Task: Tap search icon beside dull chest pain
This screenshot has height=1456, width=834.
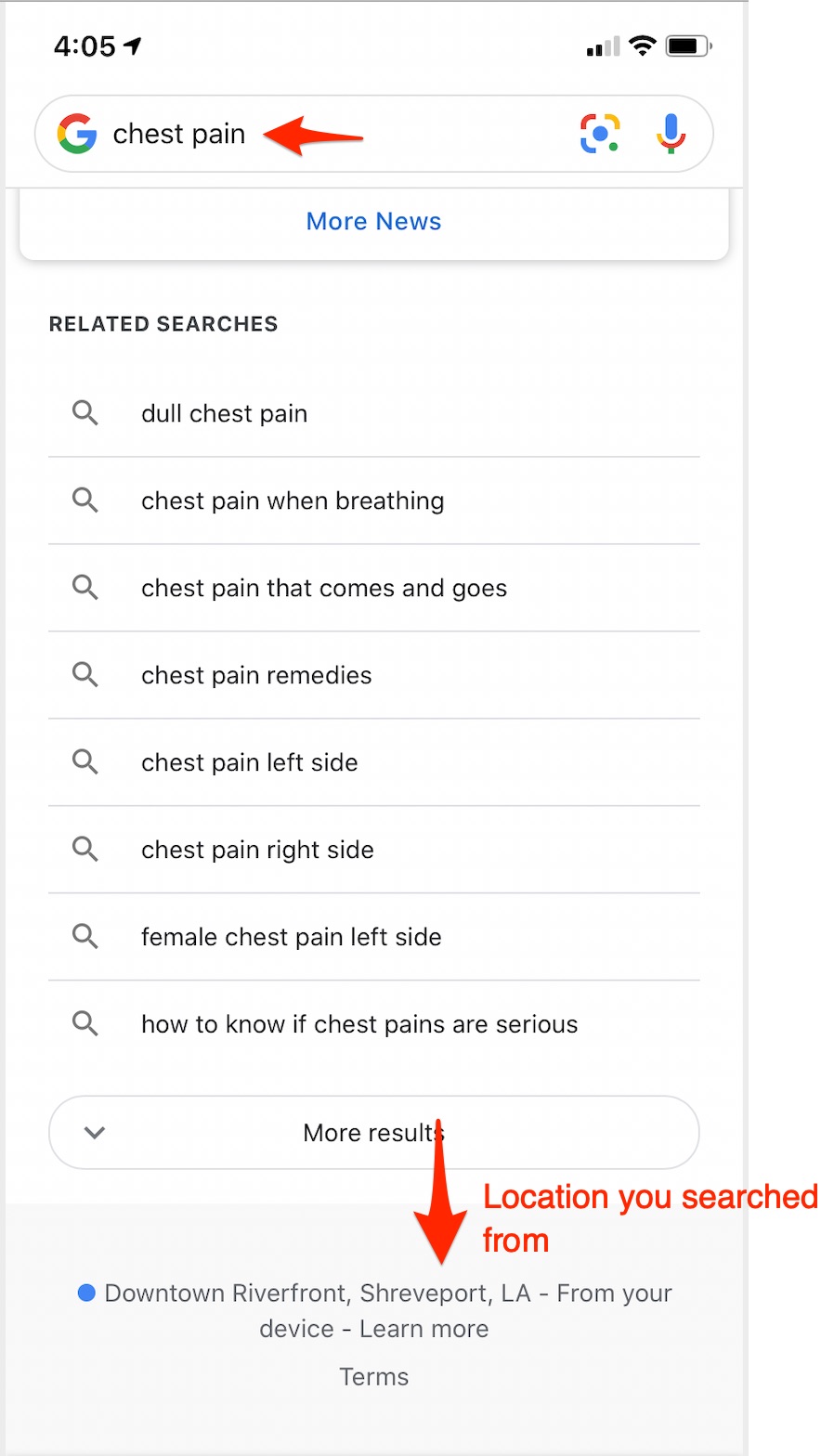Action: pos(85,413)
